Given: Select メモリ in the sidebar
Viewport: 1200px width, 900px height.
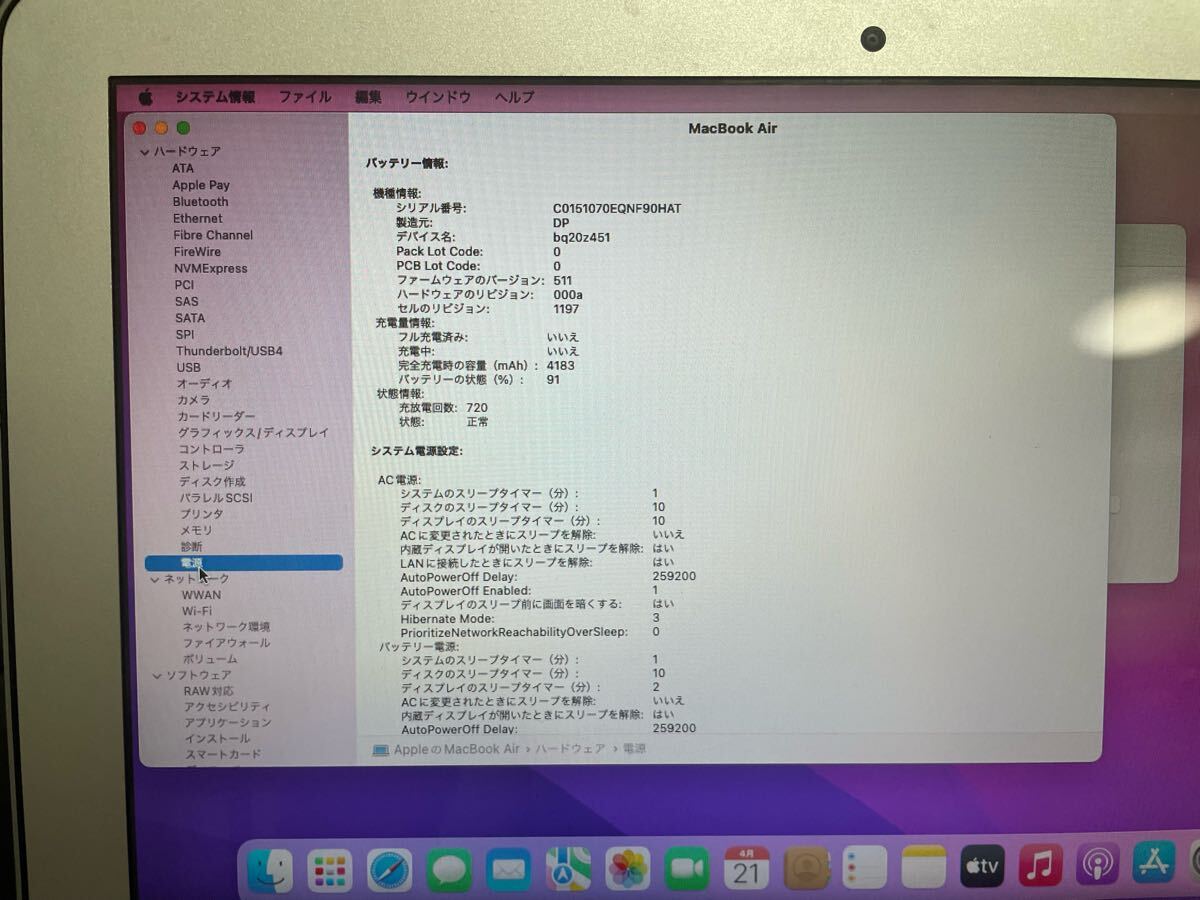Looking at the screenshot, I should tap(195, 530).
